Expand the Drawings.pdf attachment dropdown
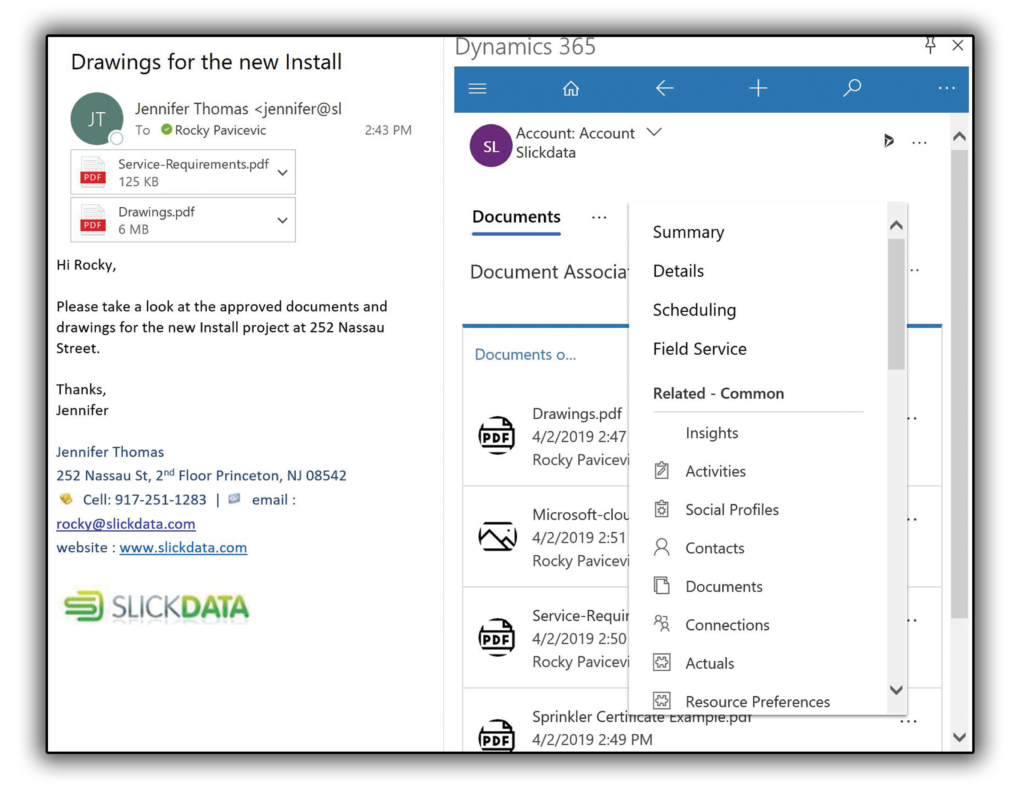Image resolution: width=1024 pixels, height=791 pixels. pos(283,221)
